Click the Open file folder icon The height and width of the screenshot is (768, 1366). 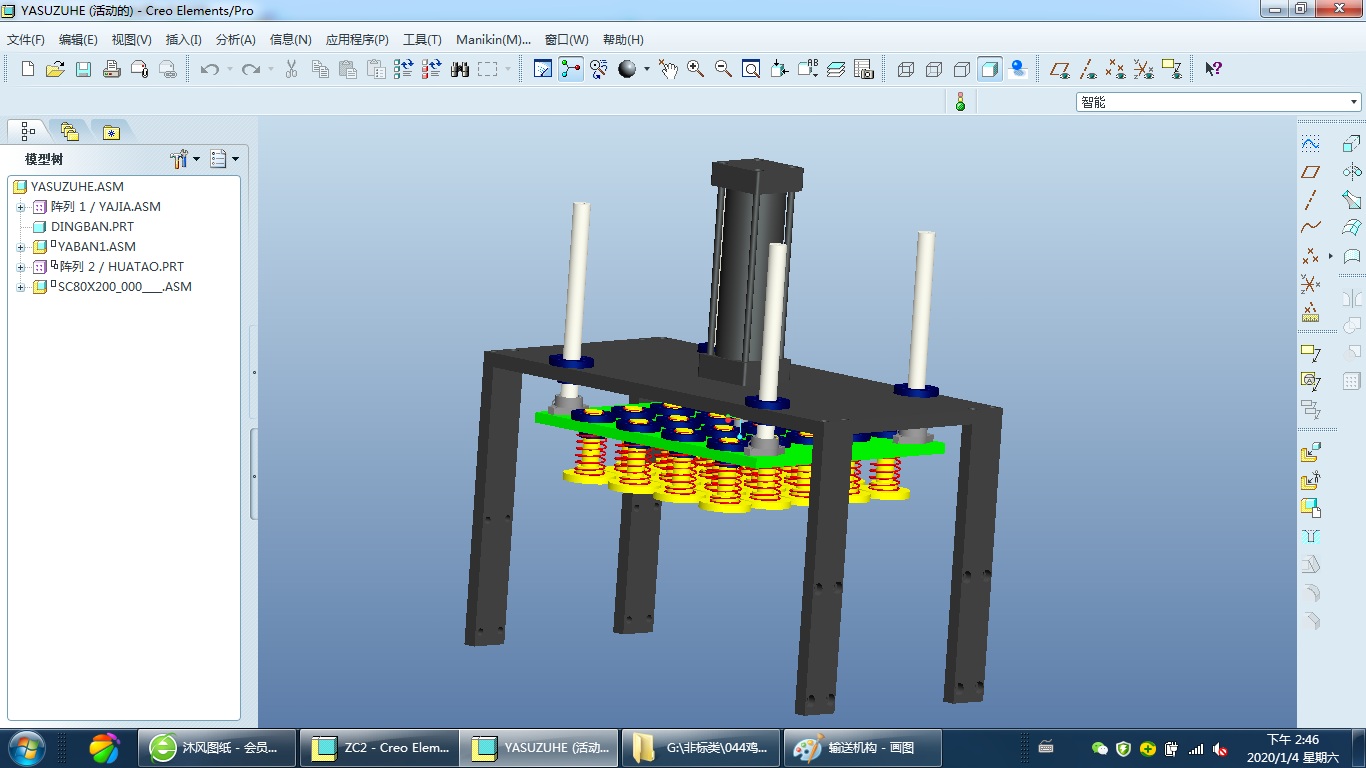[x=55, y=69]
